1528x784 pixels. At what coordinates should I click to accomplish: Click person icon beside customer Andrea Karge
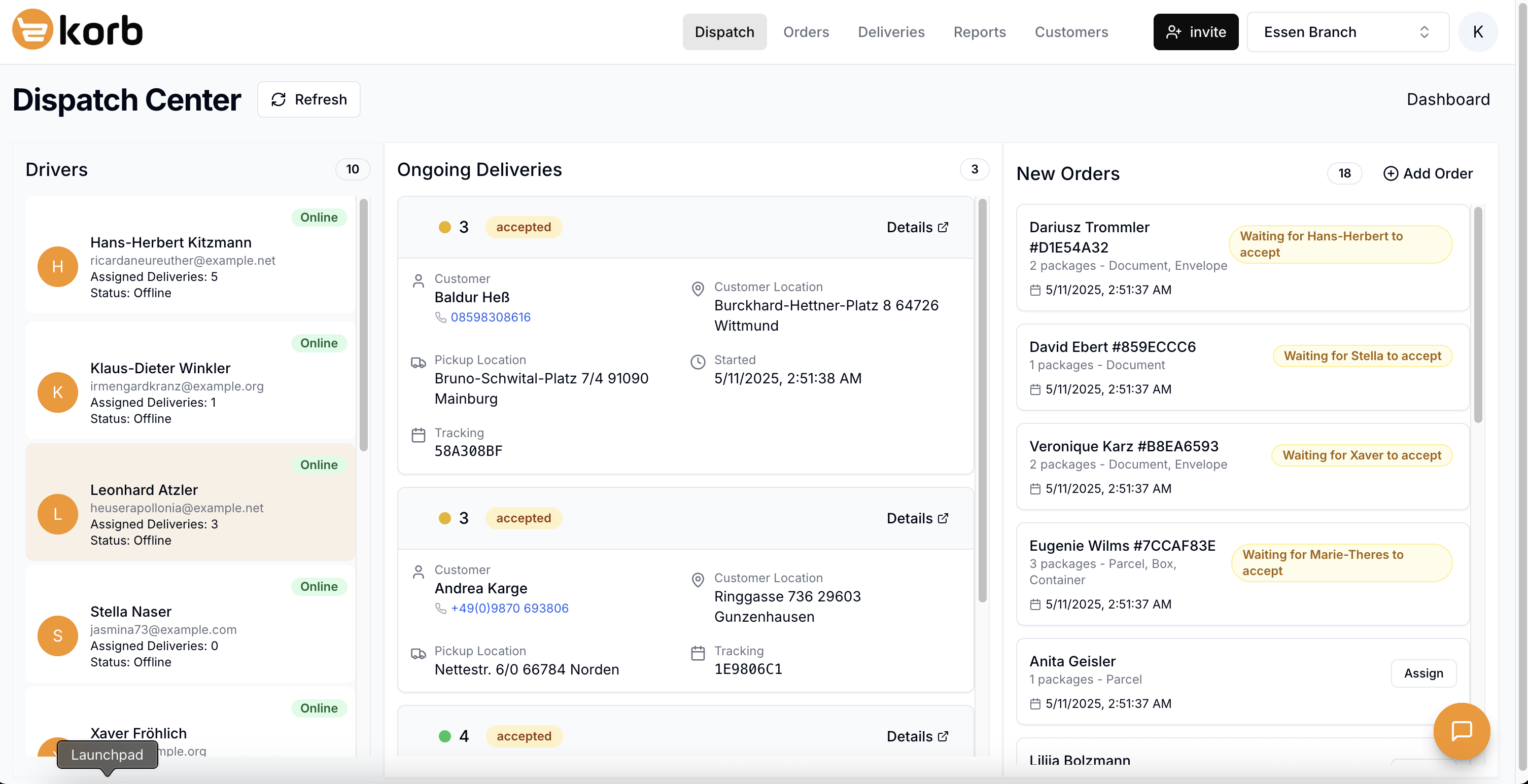418,572
